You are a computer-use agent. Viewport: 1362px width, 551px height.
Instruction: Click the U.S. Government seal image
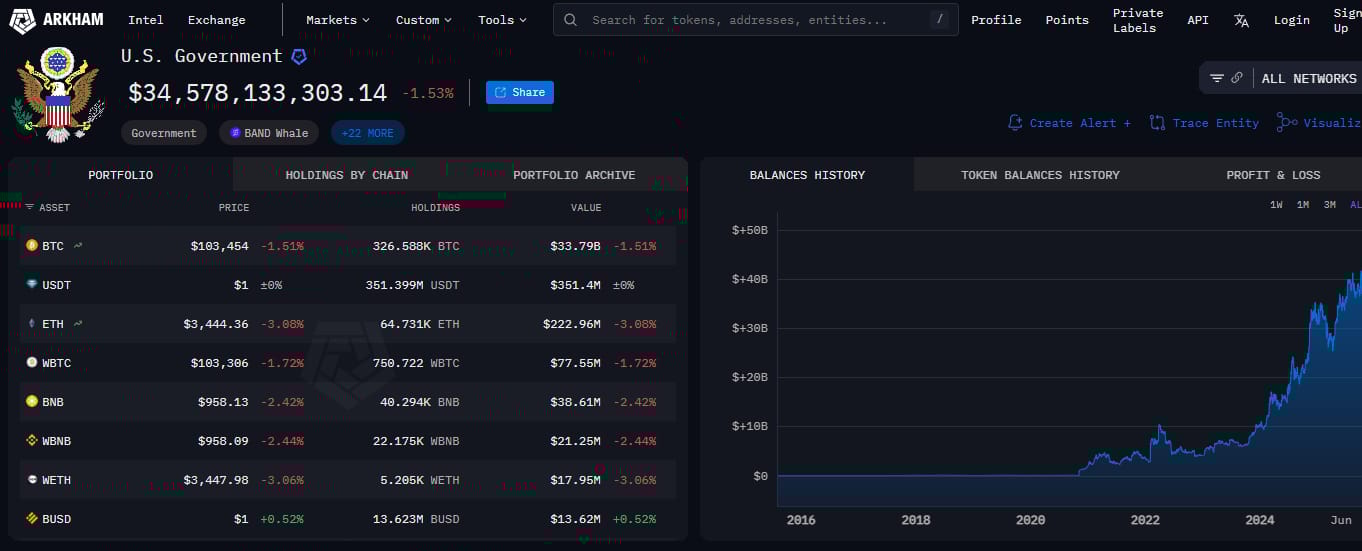pos(57,95)
